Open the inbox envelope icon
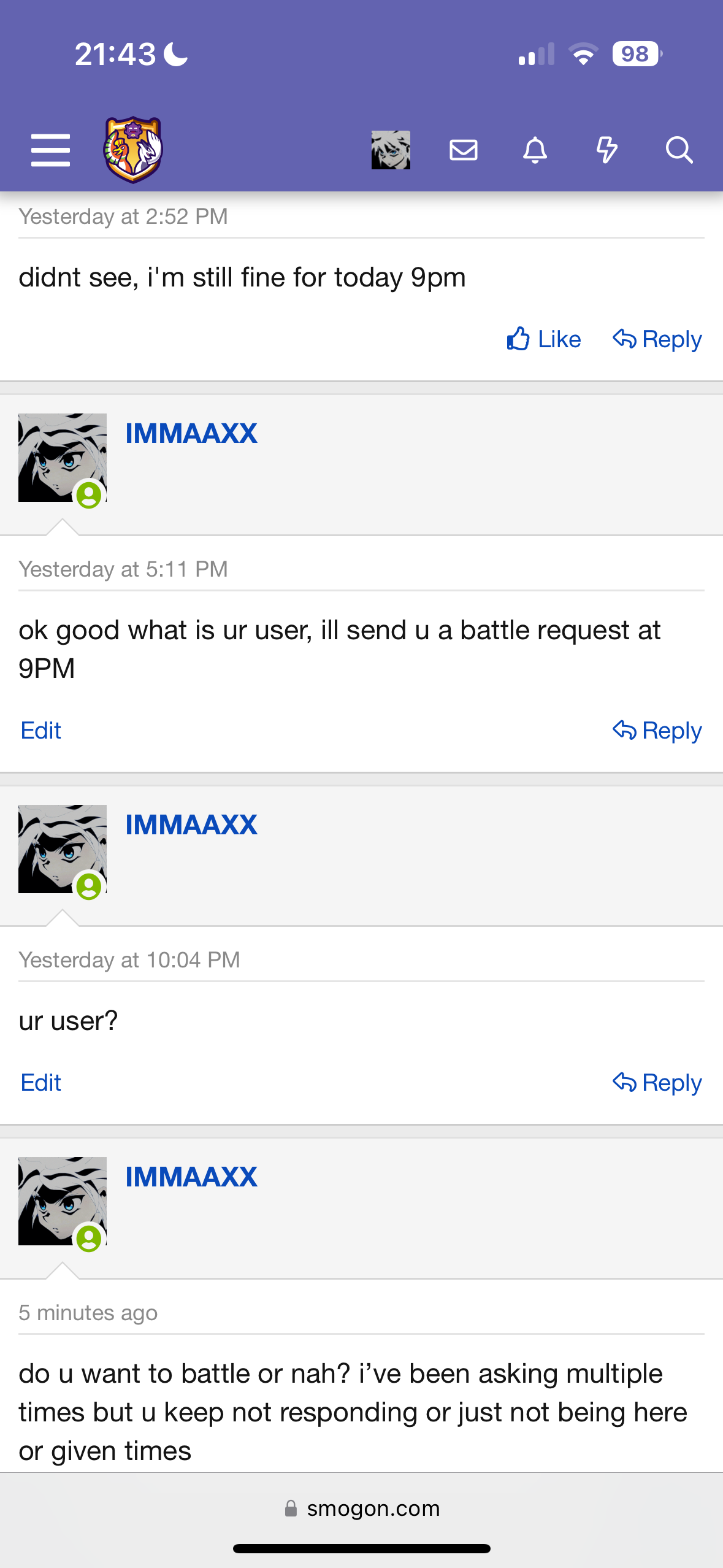This screenshot has width=723, height=1568. pyautogui.click(x=463, y=150)
